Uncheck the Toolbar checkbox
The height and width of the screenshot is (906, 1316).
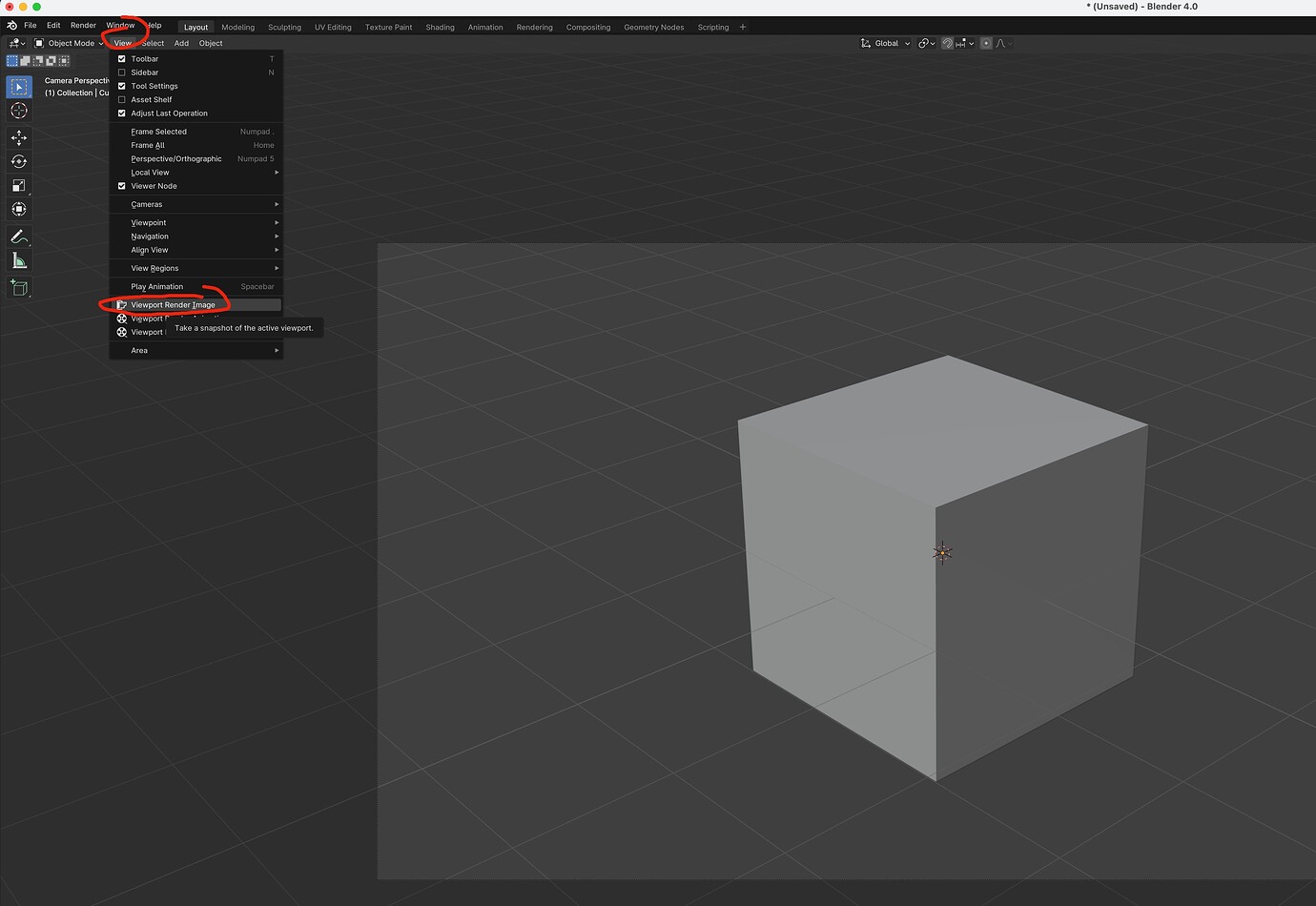click(x=121, y=59)
